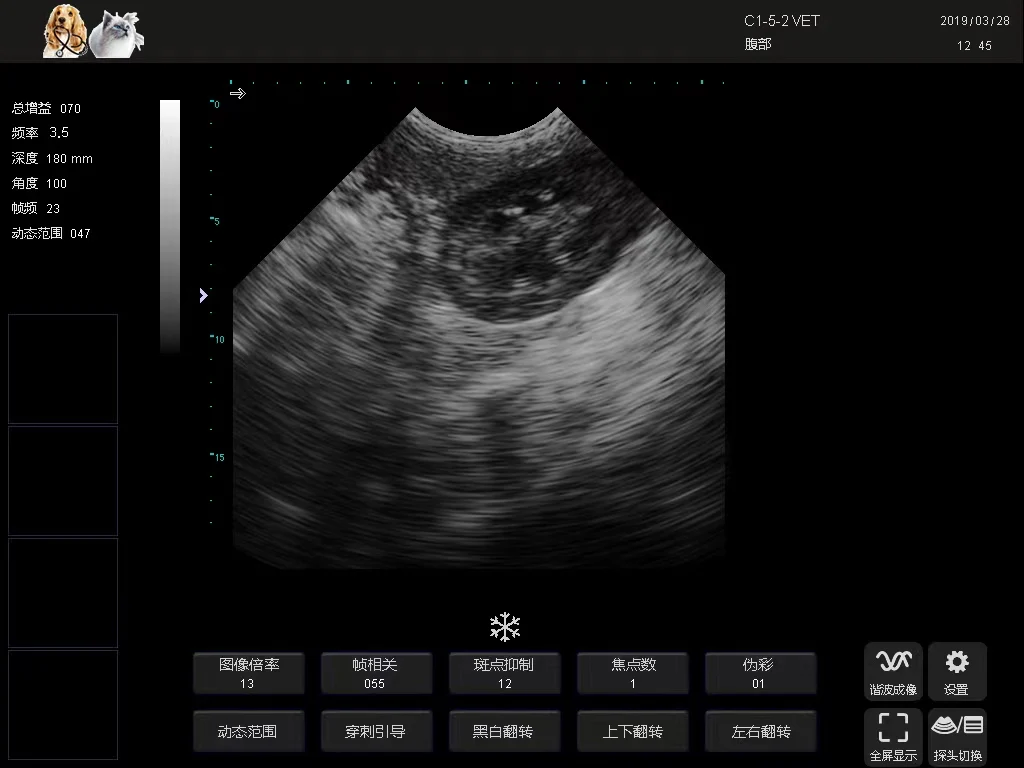Click the ultrasound scan image
Viewport: 1024px width, 768px height.
pyautogui.click(x=479, y=338)
